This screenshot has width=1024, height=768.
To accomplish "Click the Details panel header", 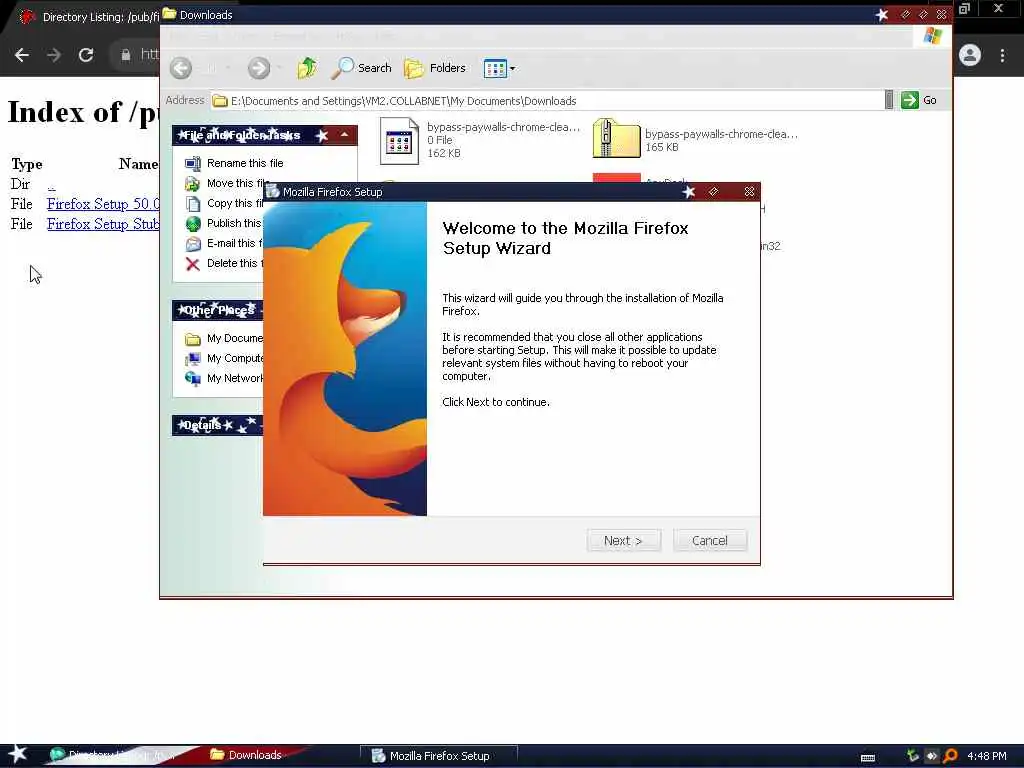I will pyautogui.click(x=217, y=425).
